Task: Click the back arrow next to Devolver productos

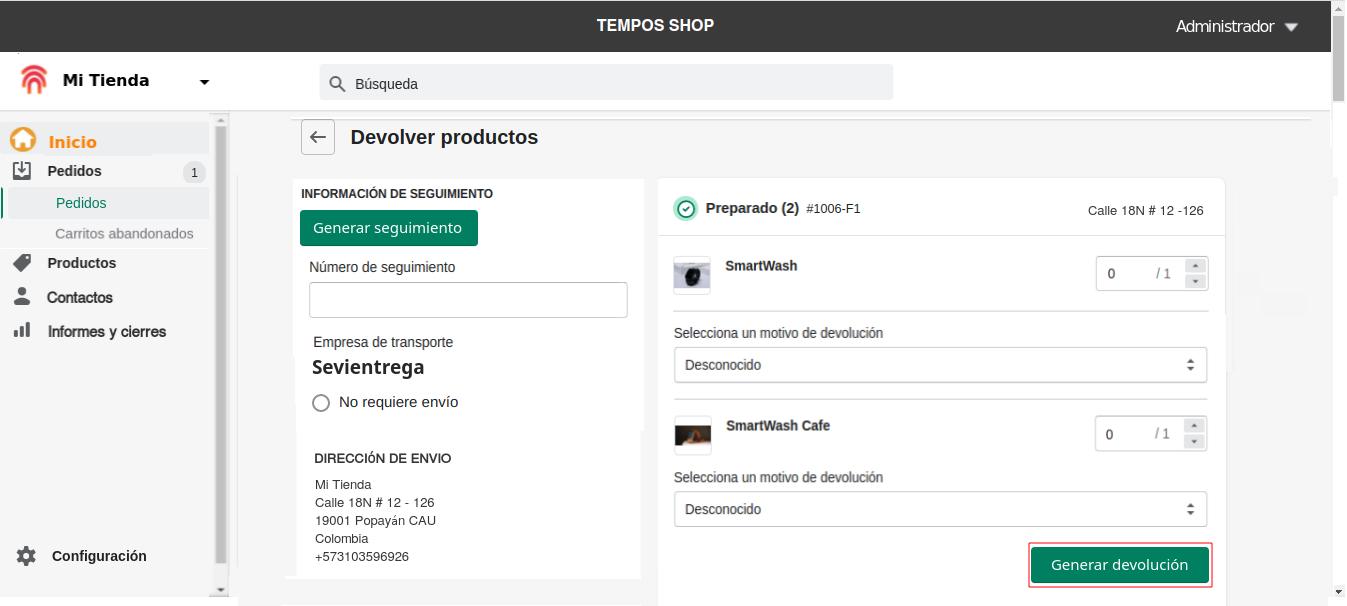Action: pyautogui.click(x=318, y=138)
